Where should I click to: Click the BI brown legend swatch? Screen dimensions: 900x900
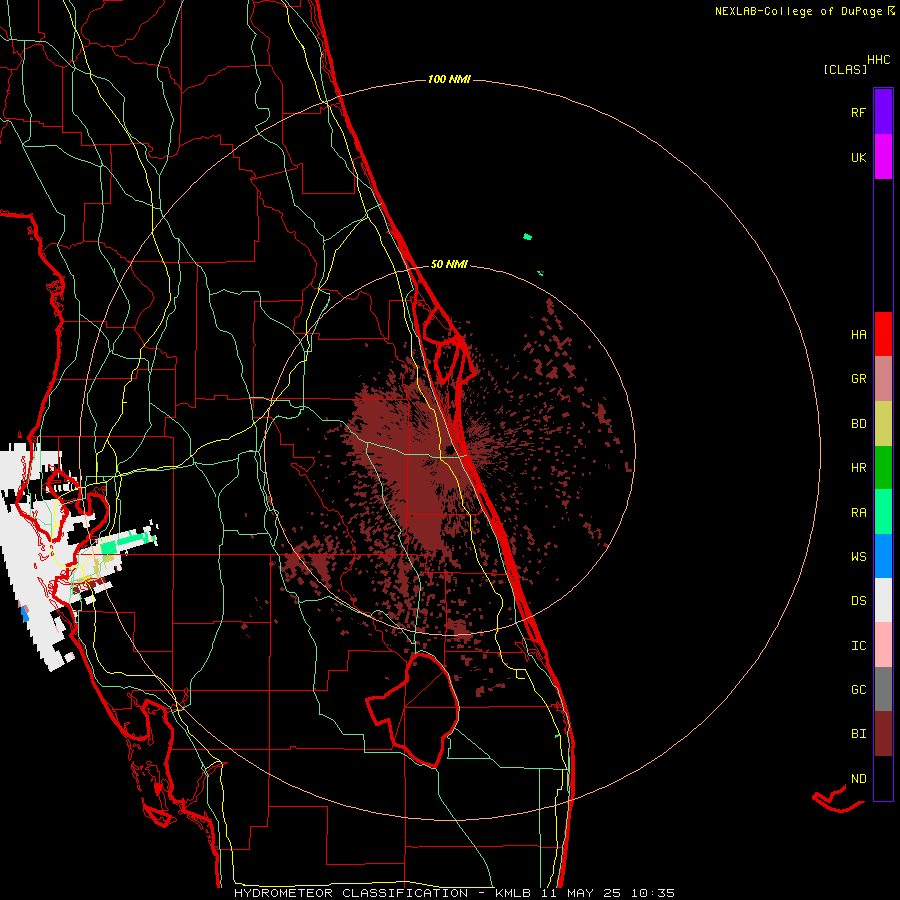coord(883,734)
